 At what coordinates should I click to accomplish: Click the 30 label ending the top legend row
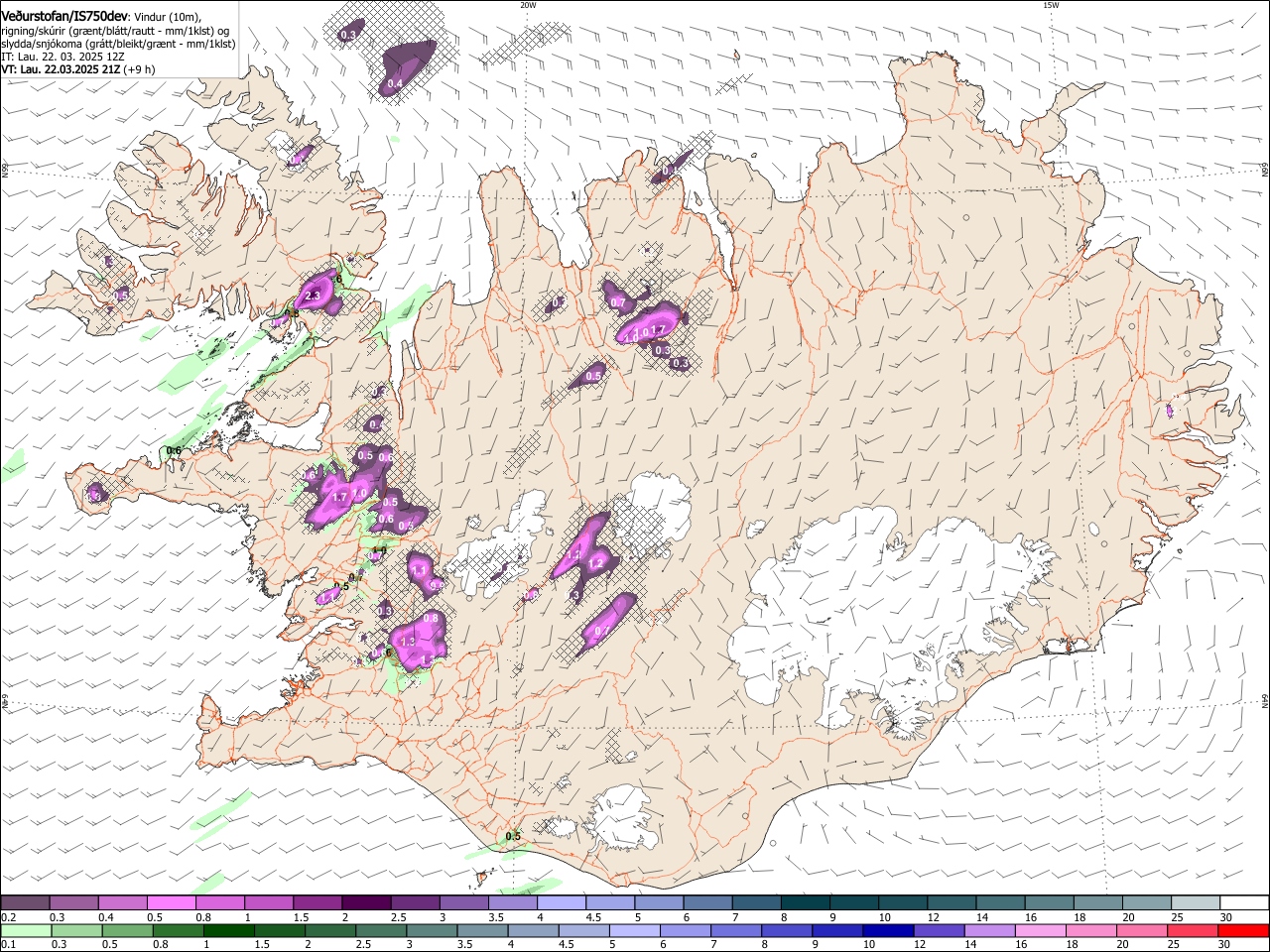point(1226,917)
